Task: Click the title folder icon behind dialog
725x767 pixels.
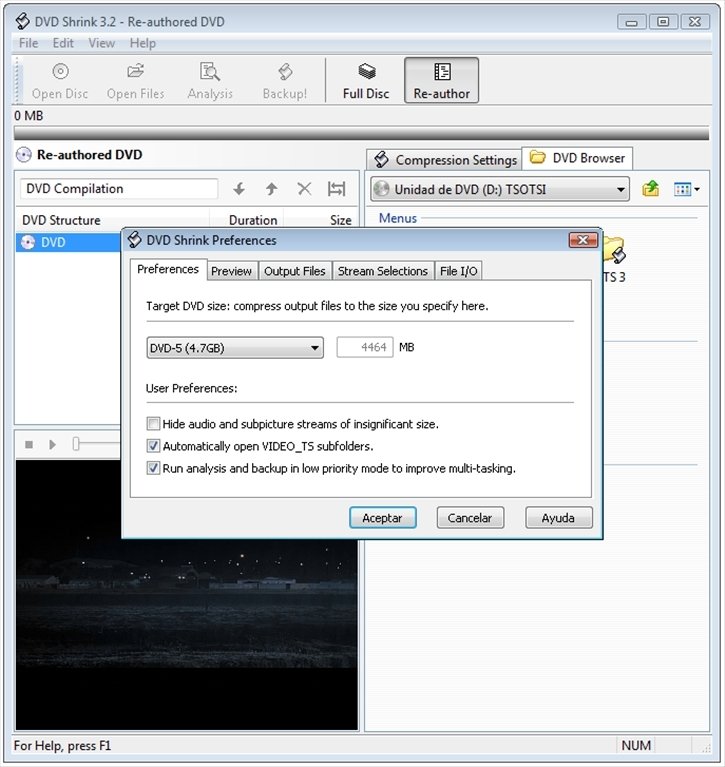Action: click(x=614, y=249)
